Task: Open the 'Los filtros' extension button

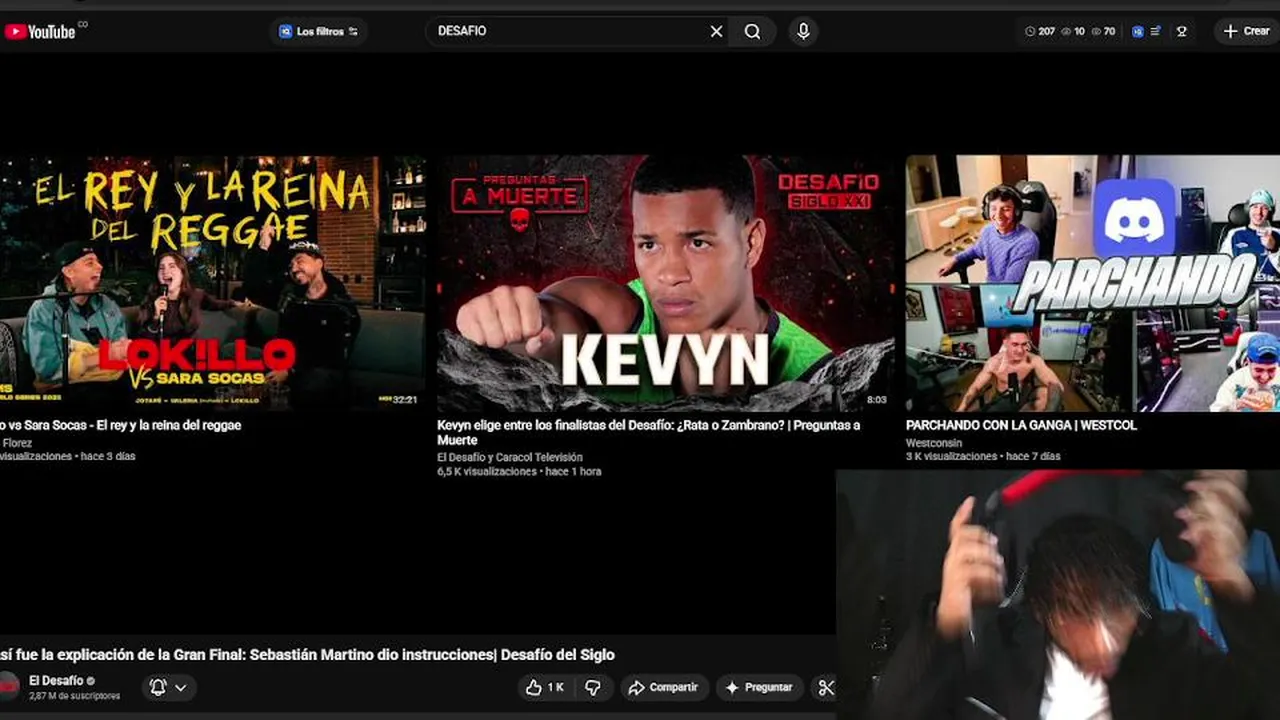Action: click(x=318, y=31)
